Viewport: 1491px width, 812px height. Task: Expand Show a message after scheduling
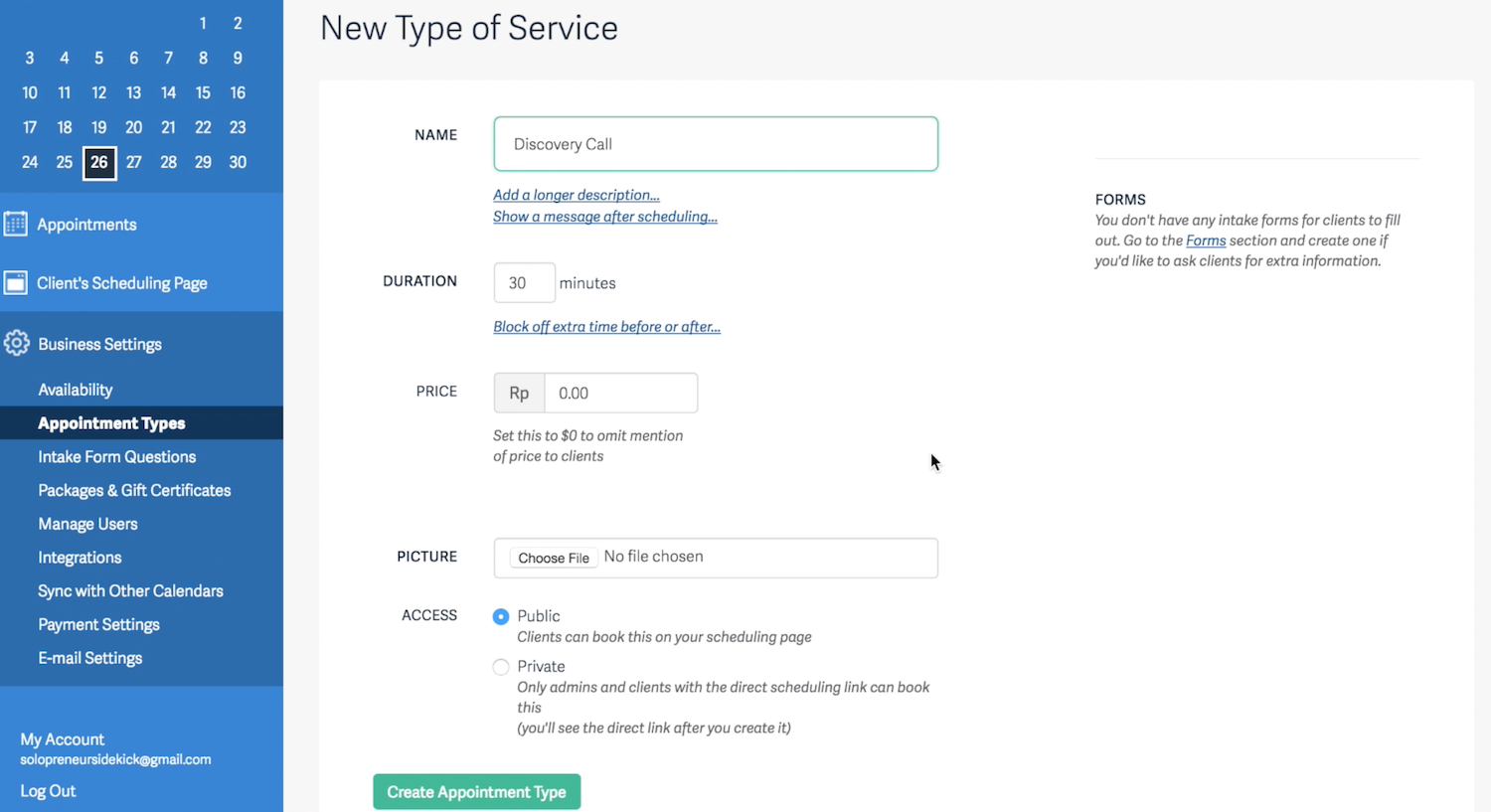coord(605,217)
